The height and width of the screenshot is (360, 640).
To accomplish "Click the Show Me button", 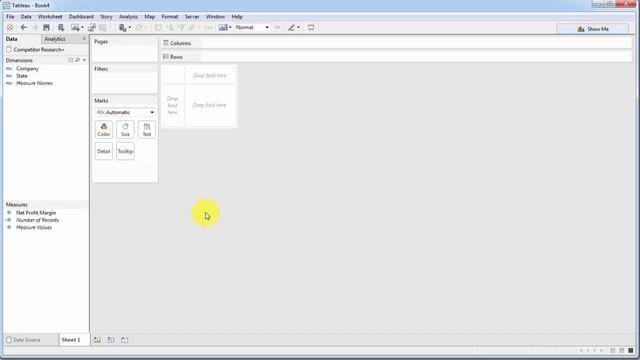I will [593, 29].
